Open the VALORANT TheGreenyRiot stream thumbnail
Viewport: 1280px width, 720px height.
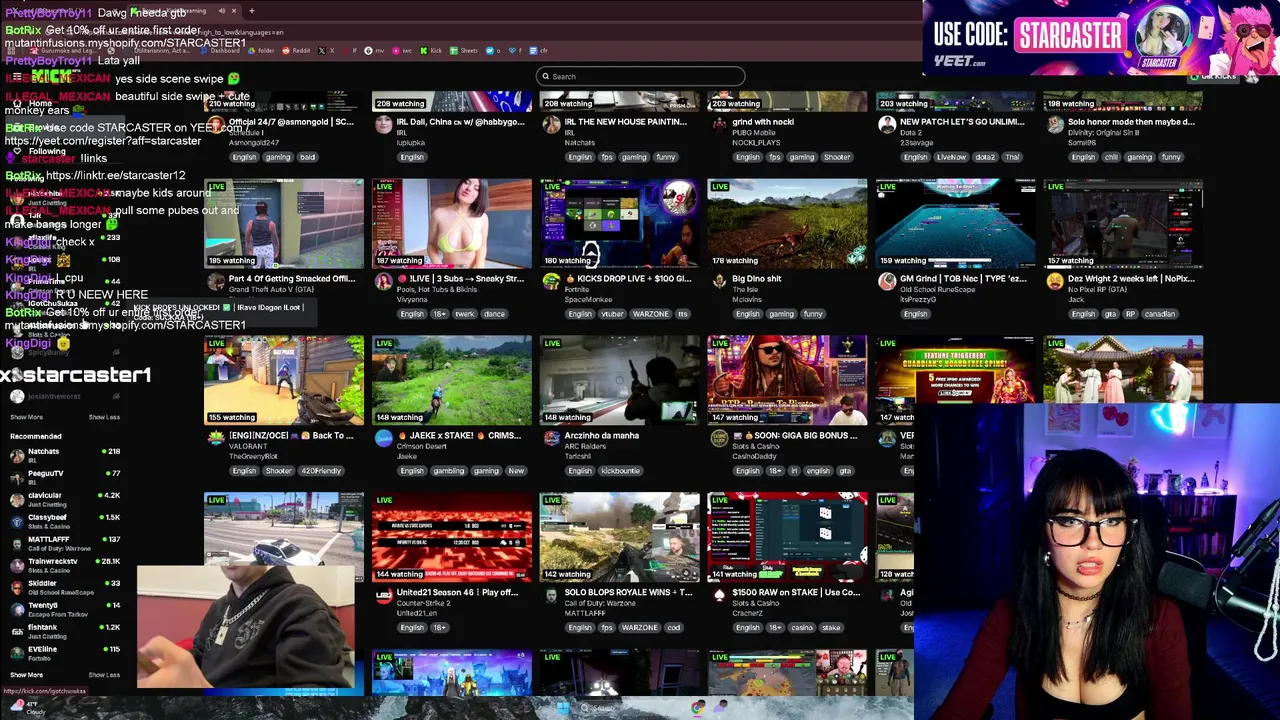284,381
